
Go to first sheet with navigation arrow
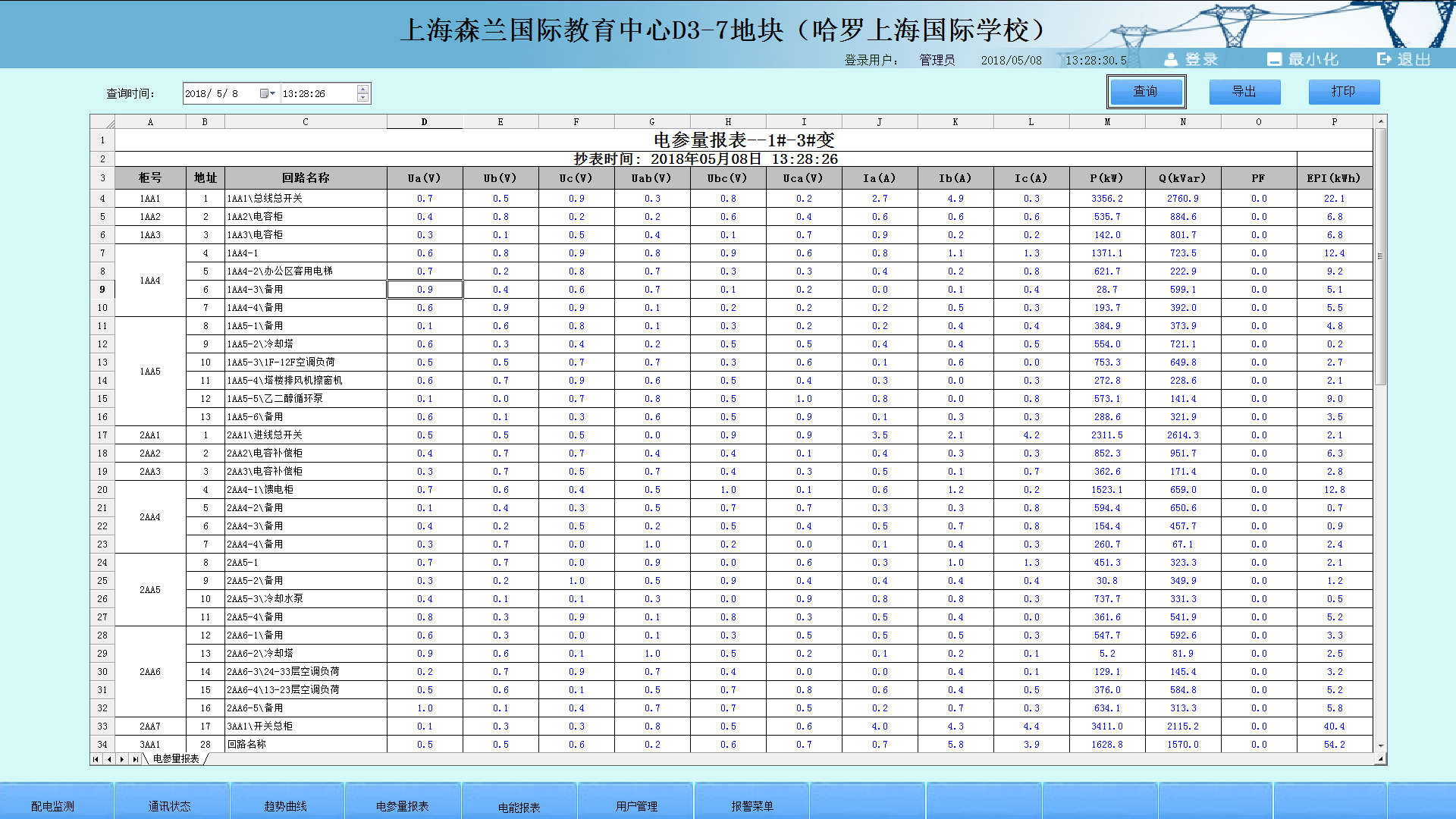pos(96,759)
